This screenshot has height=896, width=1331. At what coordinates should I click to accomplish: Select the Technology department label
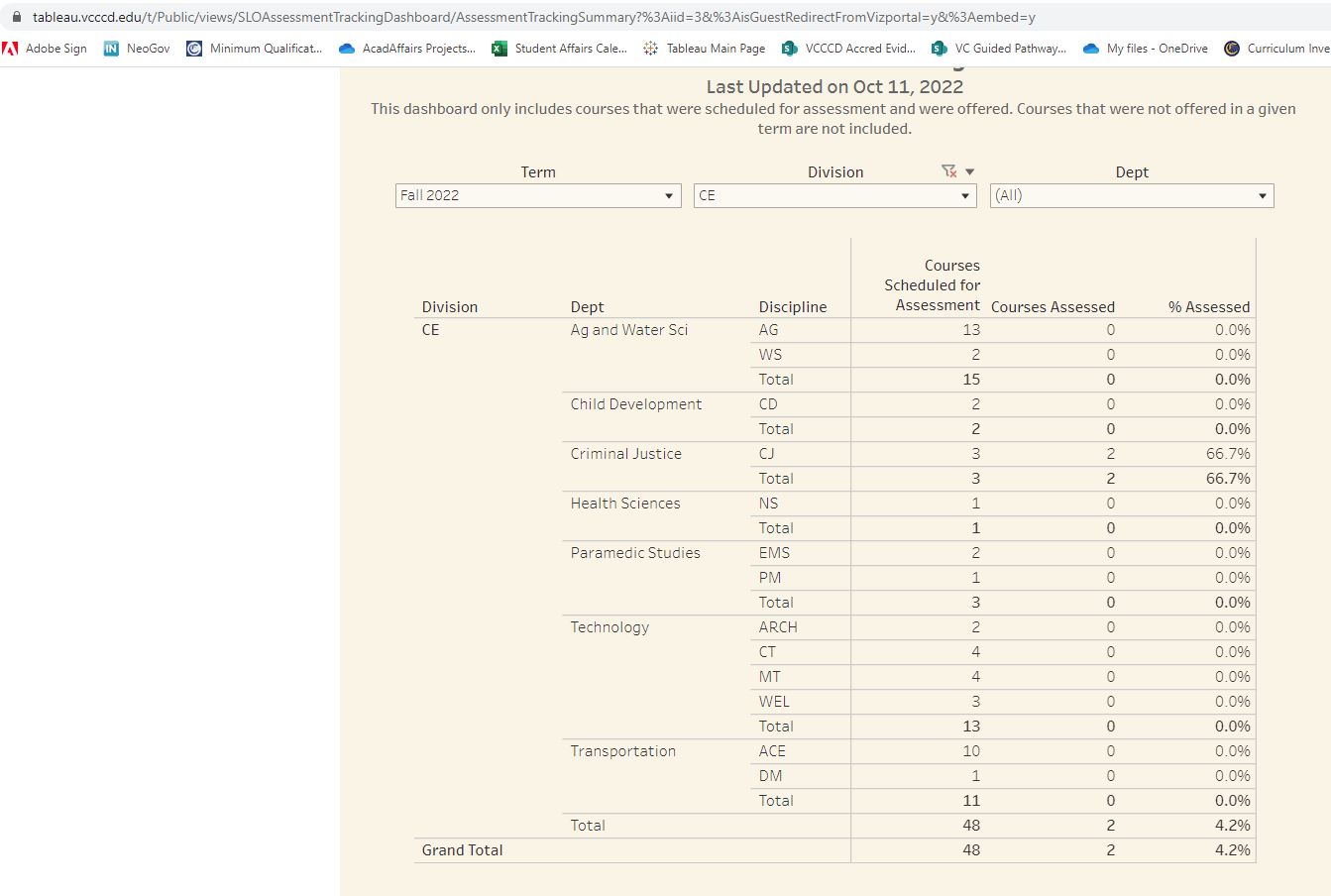pyautogui.click(x=610, y=627)
